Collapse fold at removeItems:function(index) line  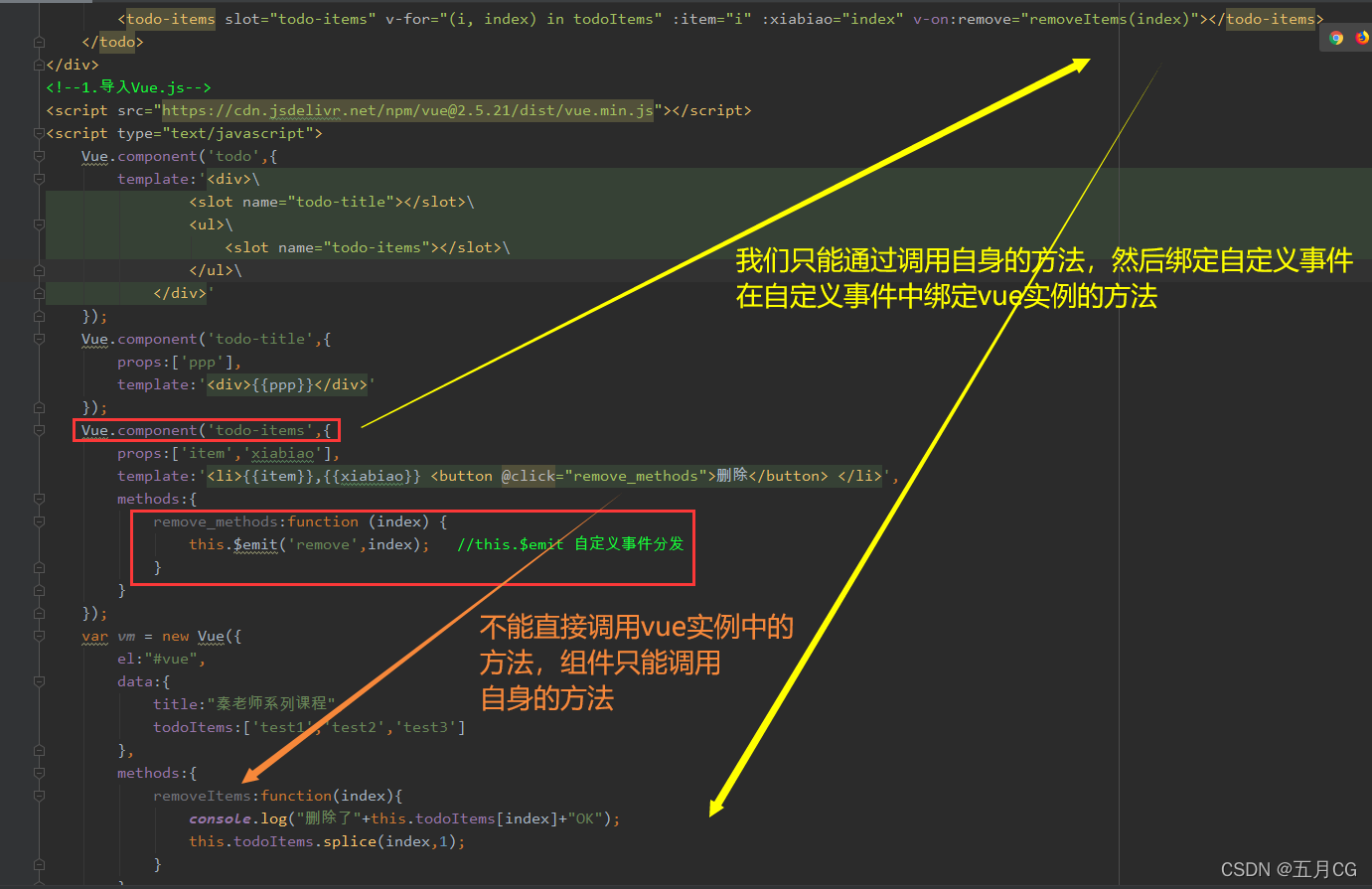click(x=39, y=796)
